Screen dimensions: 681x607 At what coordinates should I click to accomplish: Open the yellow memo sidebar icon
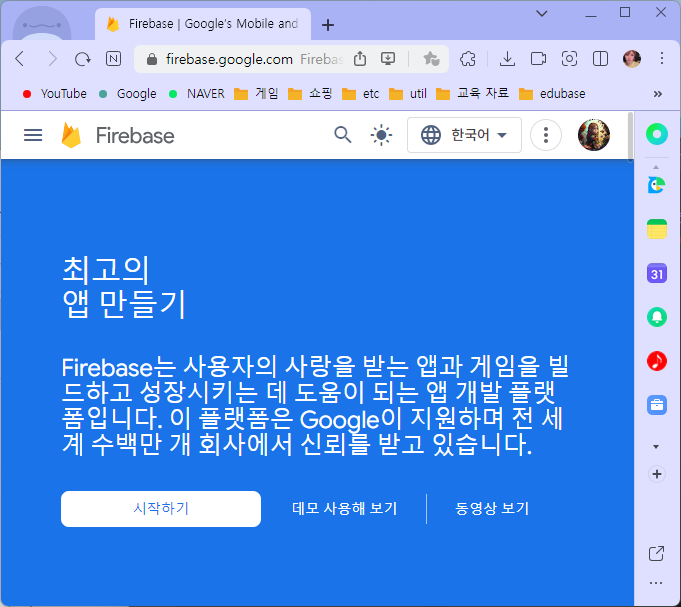657,229
